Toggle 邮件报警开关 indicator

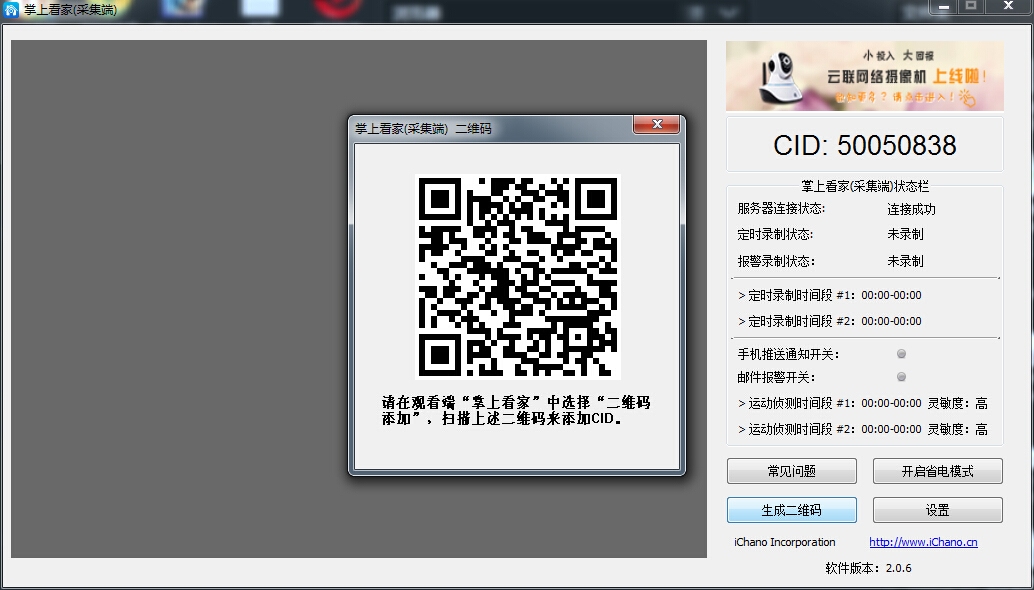(901, 377)
